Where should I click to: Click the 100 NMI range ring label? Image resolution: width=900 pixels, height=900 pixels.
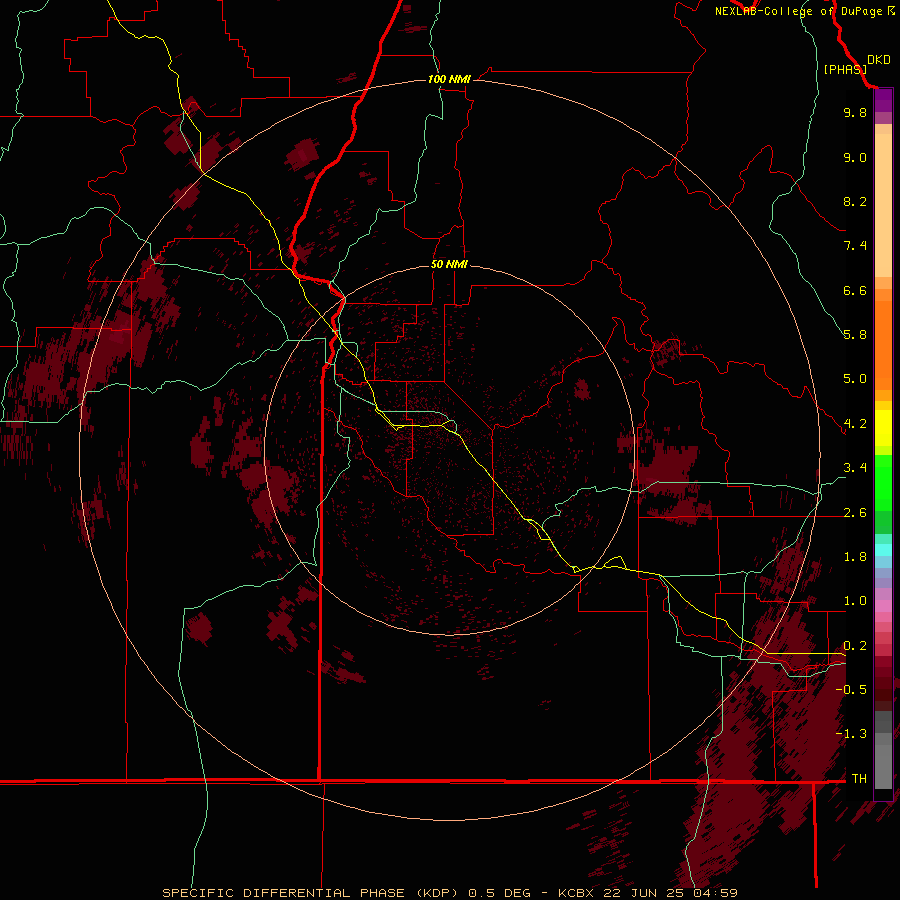click(449, 79)
